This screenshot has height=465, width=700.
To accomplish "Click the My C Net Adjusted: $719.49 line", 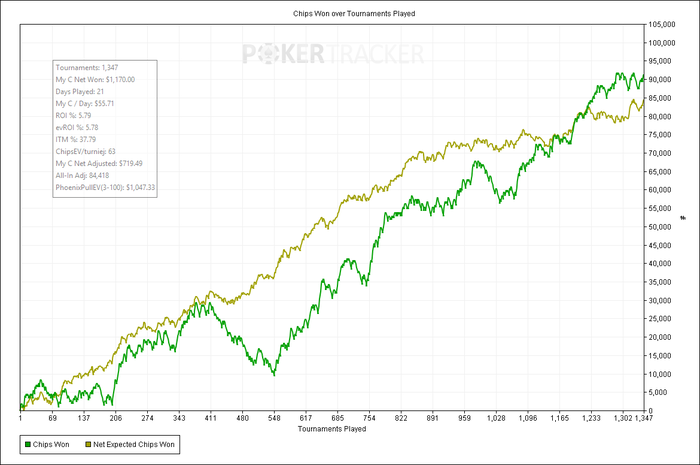I will pos(99,164).
